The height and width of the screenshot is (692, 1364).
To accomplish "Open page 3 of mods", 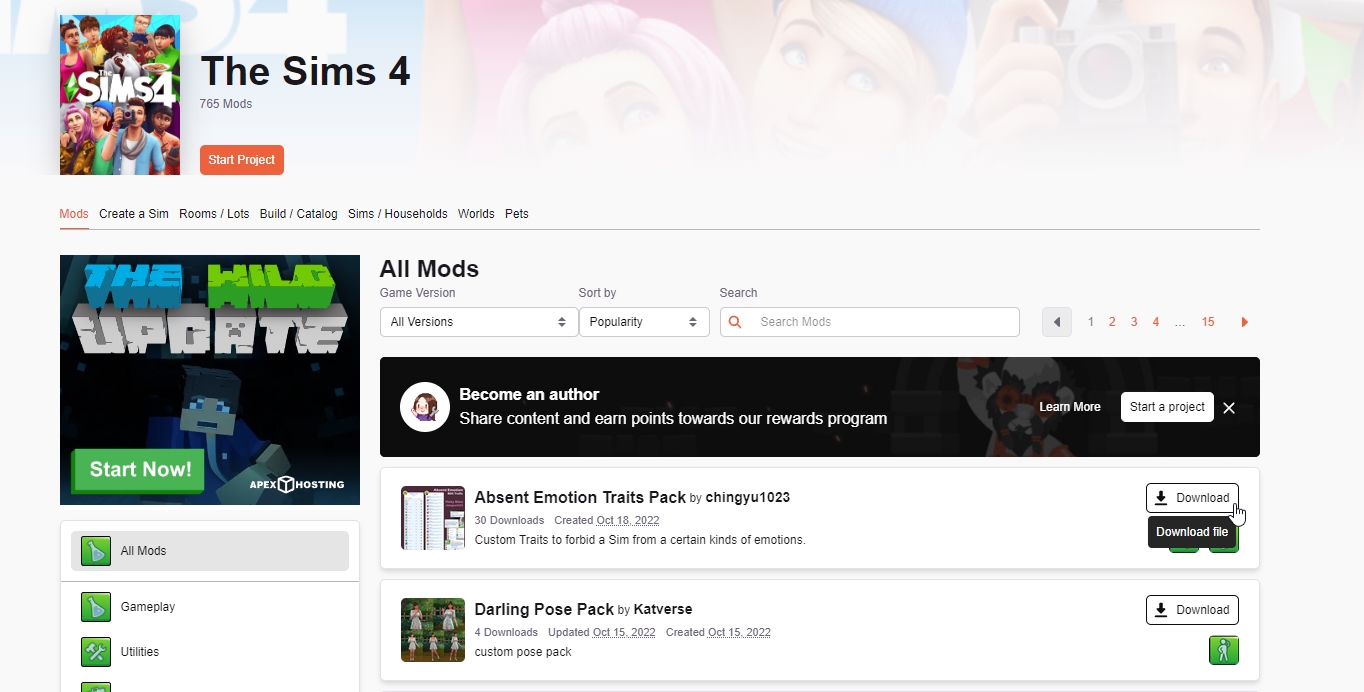I will pyautogui.click(x=1134, y=322).
